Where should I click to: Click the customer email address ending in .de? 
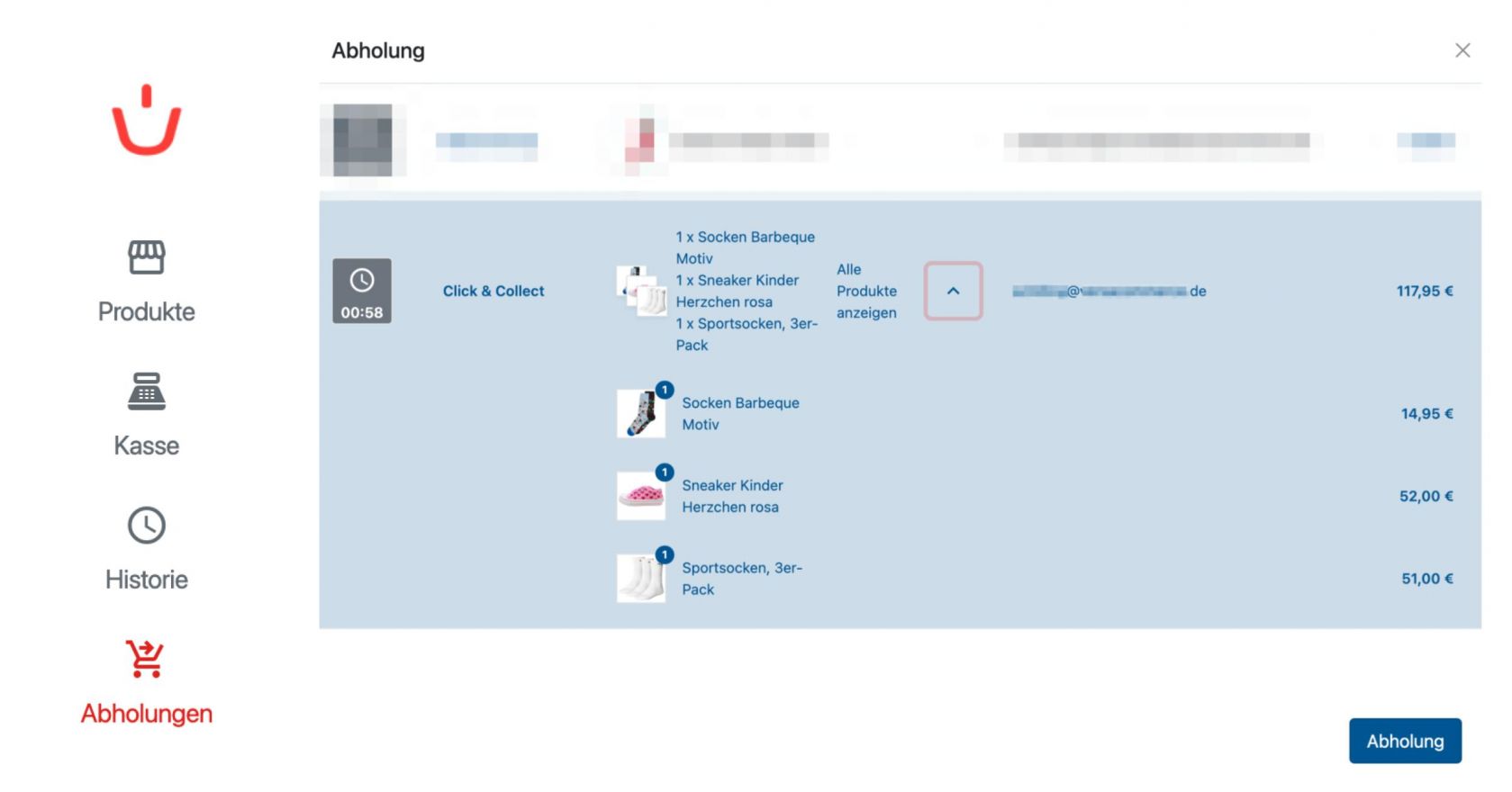click(1109, 291)
